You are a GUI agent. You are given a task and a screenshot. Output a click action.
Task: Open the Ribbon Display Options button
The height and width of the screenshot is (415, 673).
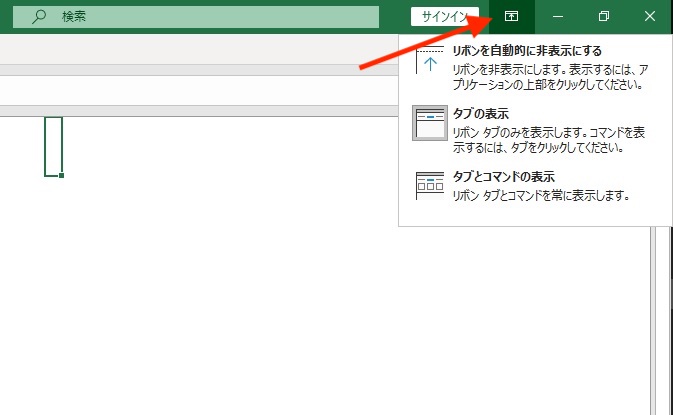511,16
